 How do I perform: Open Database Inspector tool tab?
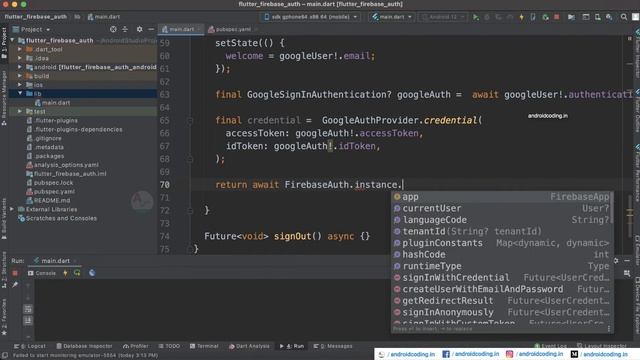(x=84, y=346)
